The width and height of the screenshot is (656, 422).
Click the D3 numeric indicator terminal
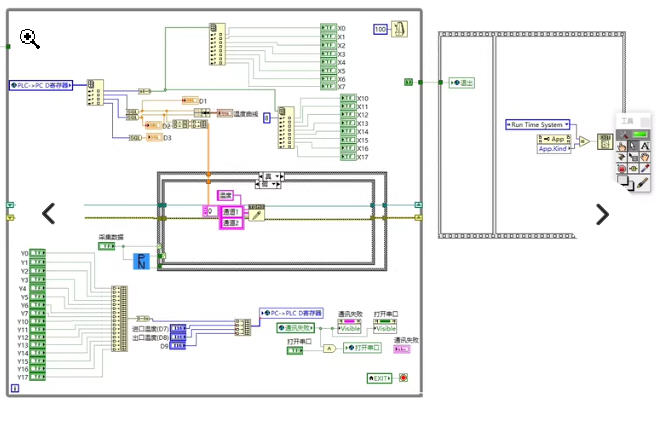tap(154, 137)
